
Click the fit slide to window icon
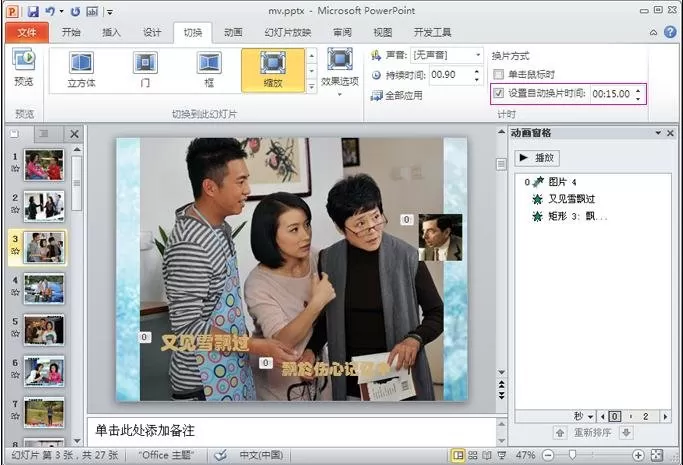click(657, 455)
